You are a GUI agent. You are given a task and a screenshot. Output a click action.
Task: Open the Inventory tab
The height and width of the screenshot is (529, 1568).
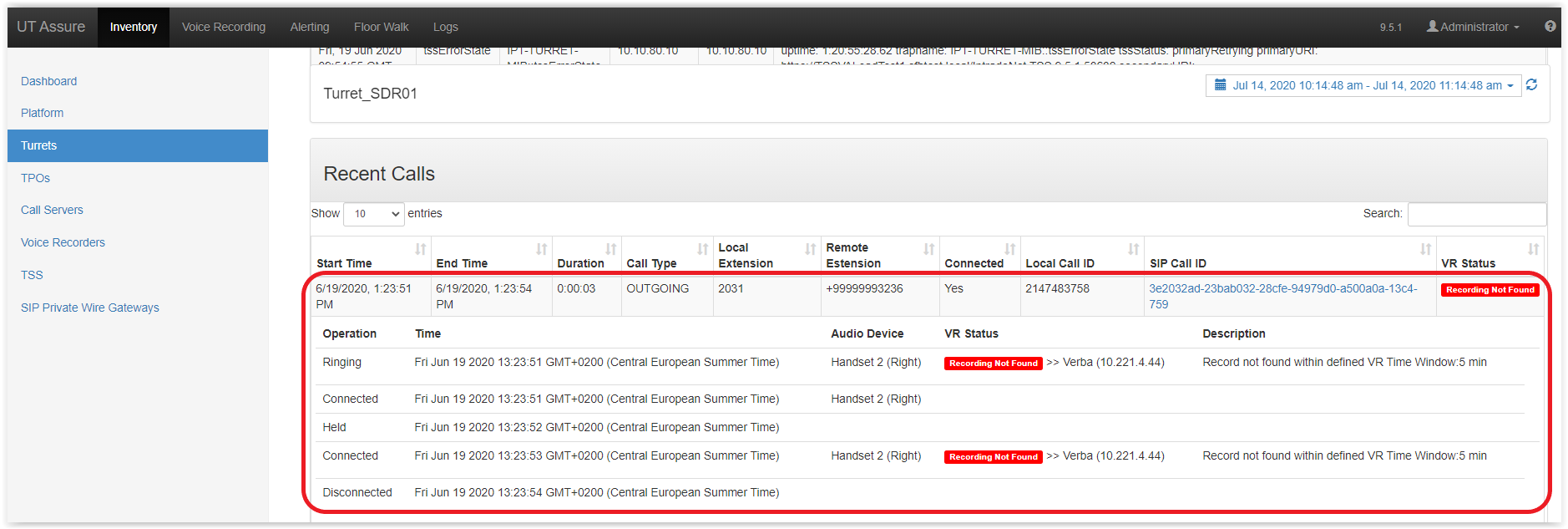[134, 27]
